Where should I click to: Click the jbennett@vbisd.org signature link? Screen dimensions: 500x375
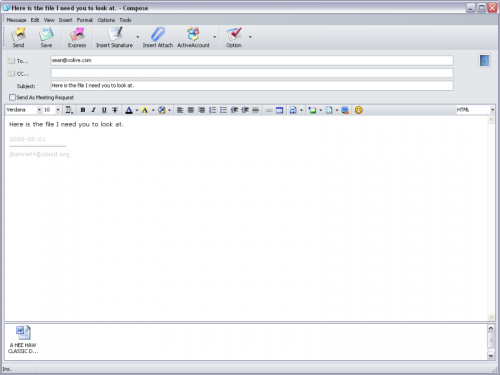(39, 154)
